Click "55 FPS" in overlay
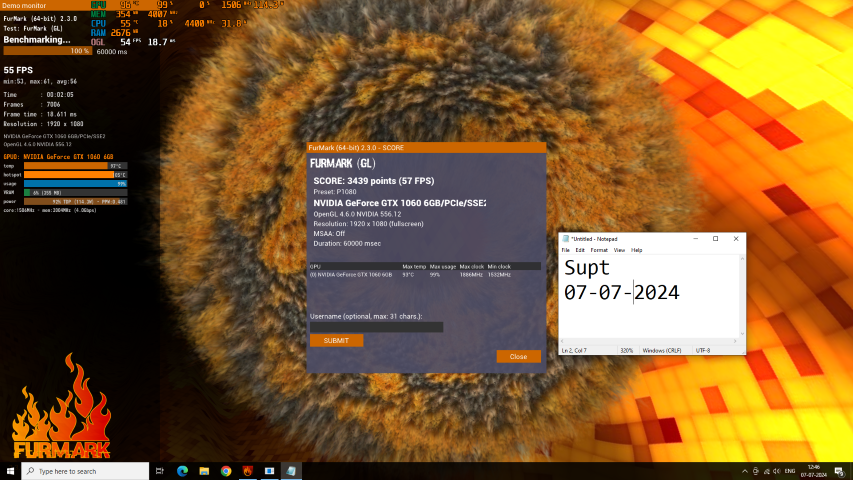853x480 pixels. 18,70
